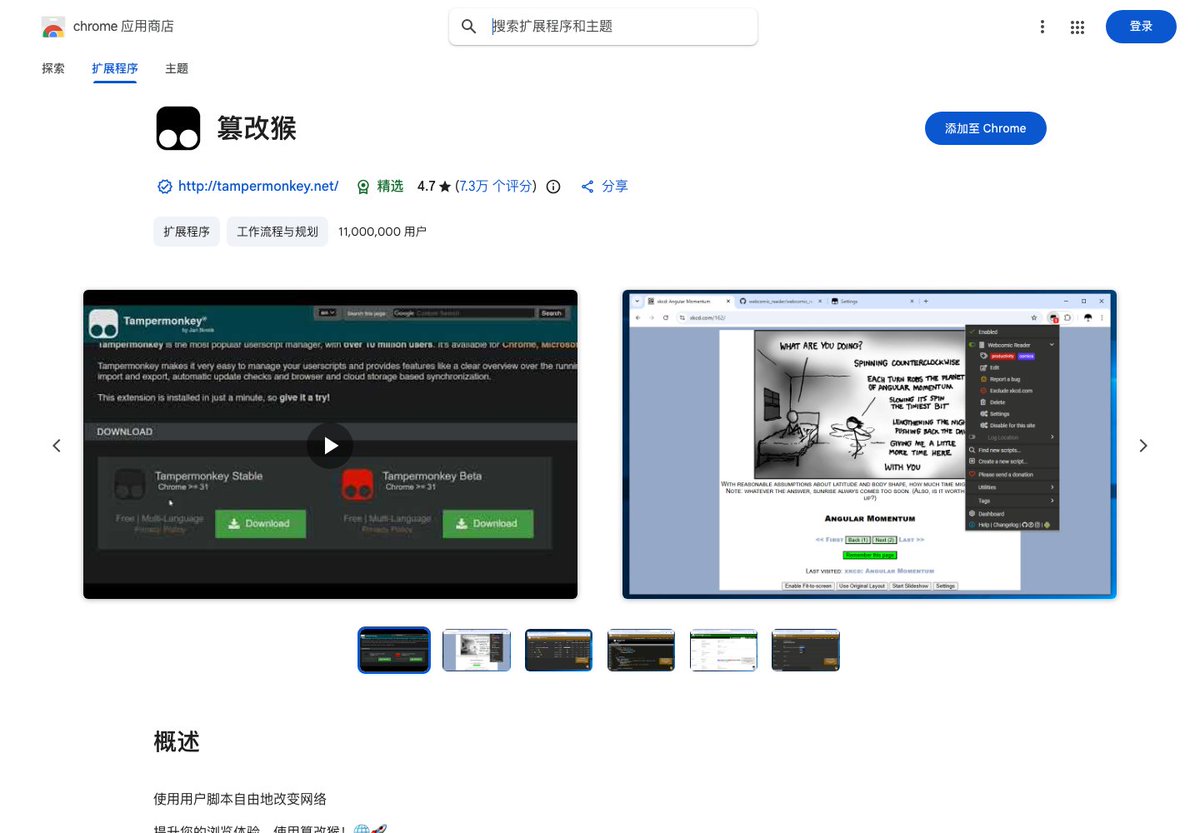Focus the extensions and themes search field

pyautogui.click(x=603, y=27)
